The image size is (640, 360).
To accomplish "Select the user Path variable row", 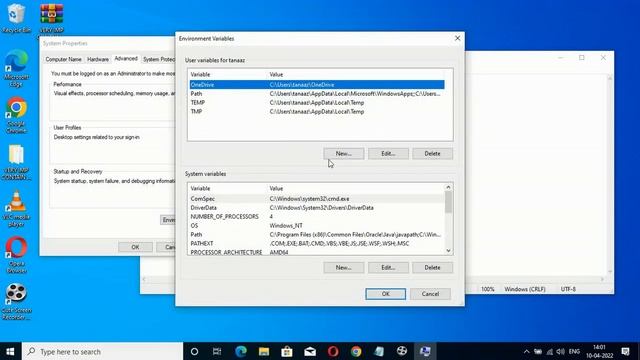I will click(x=317, y=93).
